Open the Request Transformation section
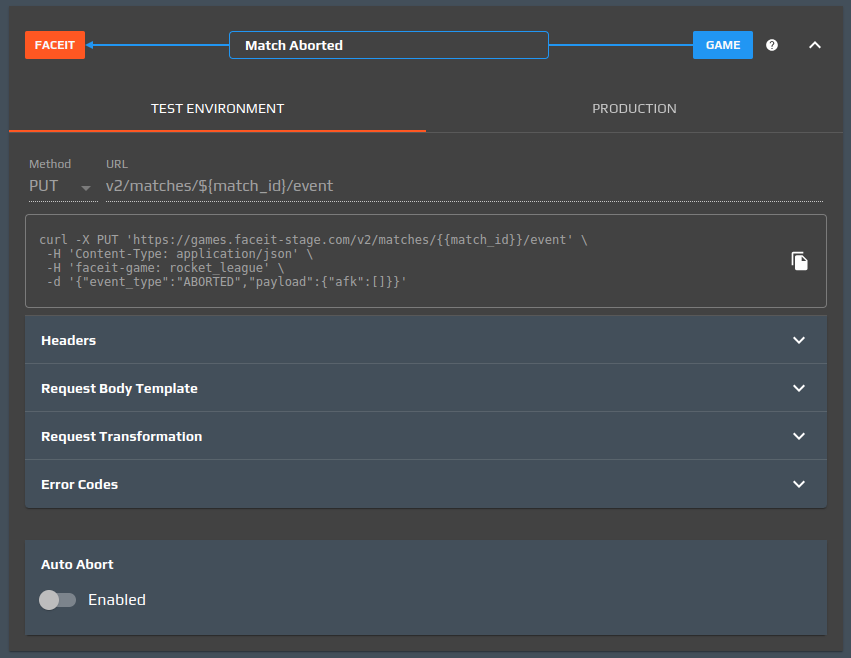 pyautogui.click(x=121, y=436)
